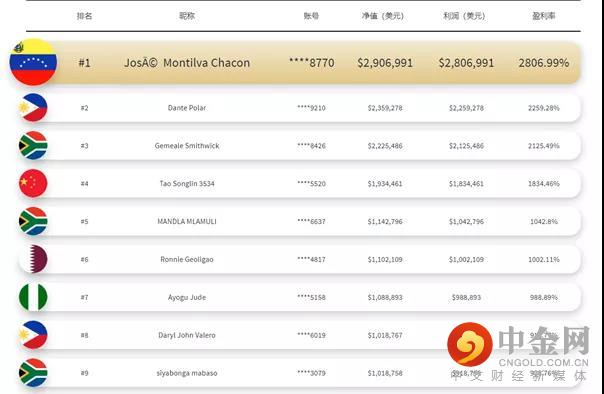Click the Qatar flag beside Ronnie Geoligao

pyautogui.click(x=33, y=259)
